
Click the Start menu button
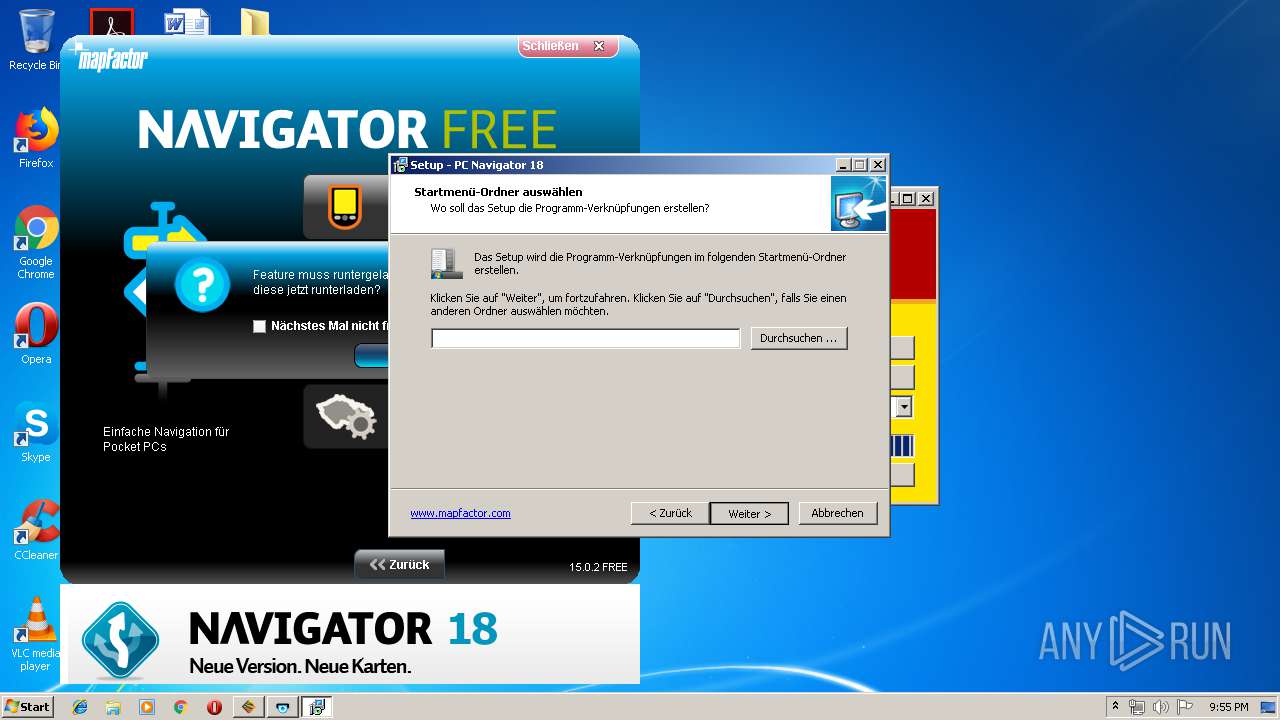click(x=28, y=707)
